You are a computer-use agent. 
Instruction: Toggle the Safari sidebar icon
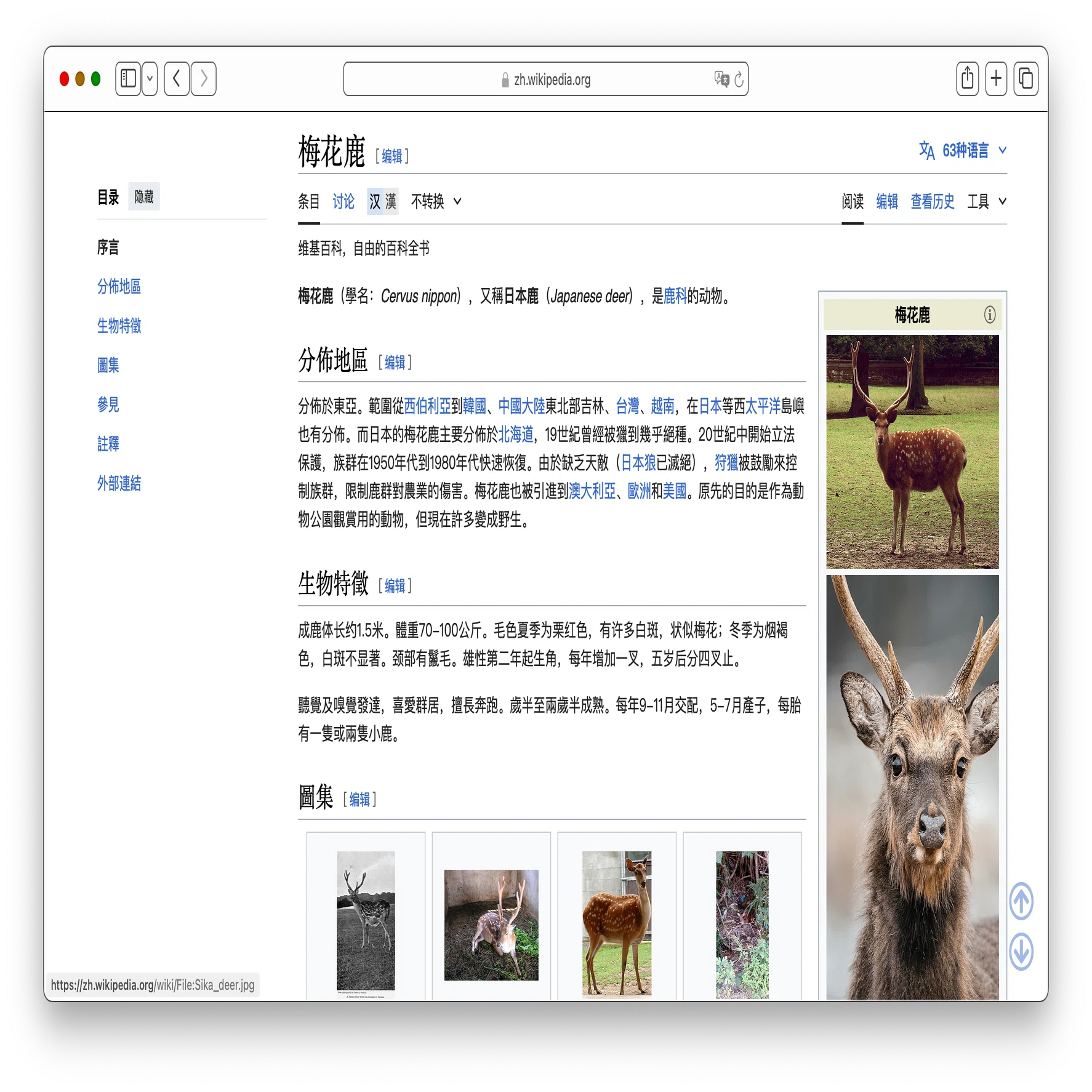128,79
